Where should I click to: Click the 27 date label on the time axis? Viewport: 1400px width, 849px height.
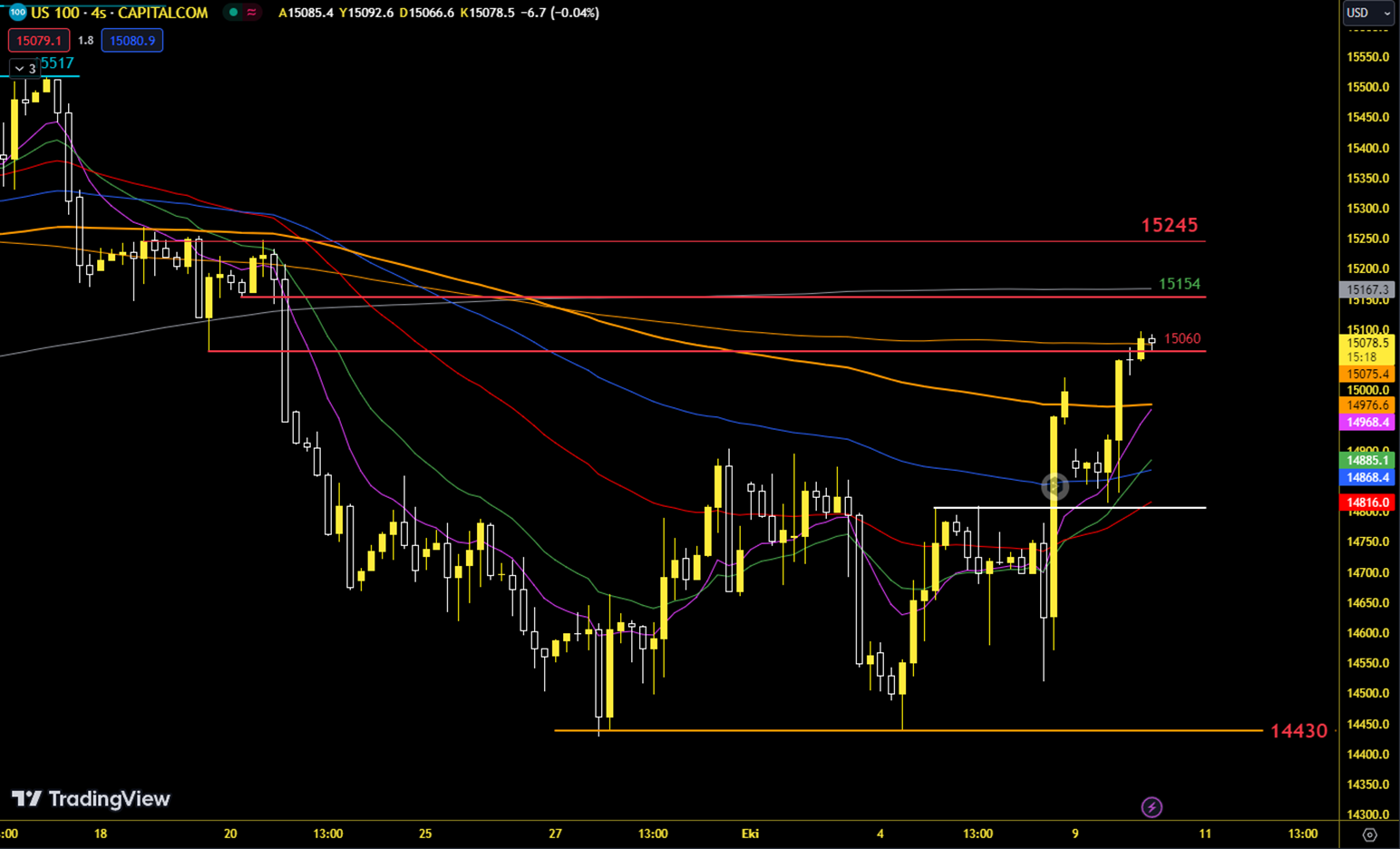point(556,834)
